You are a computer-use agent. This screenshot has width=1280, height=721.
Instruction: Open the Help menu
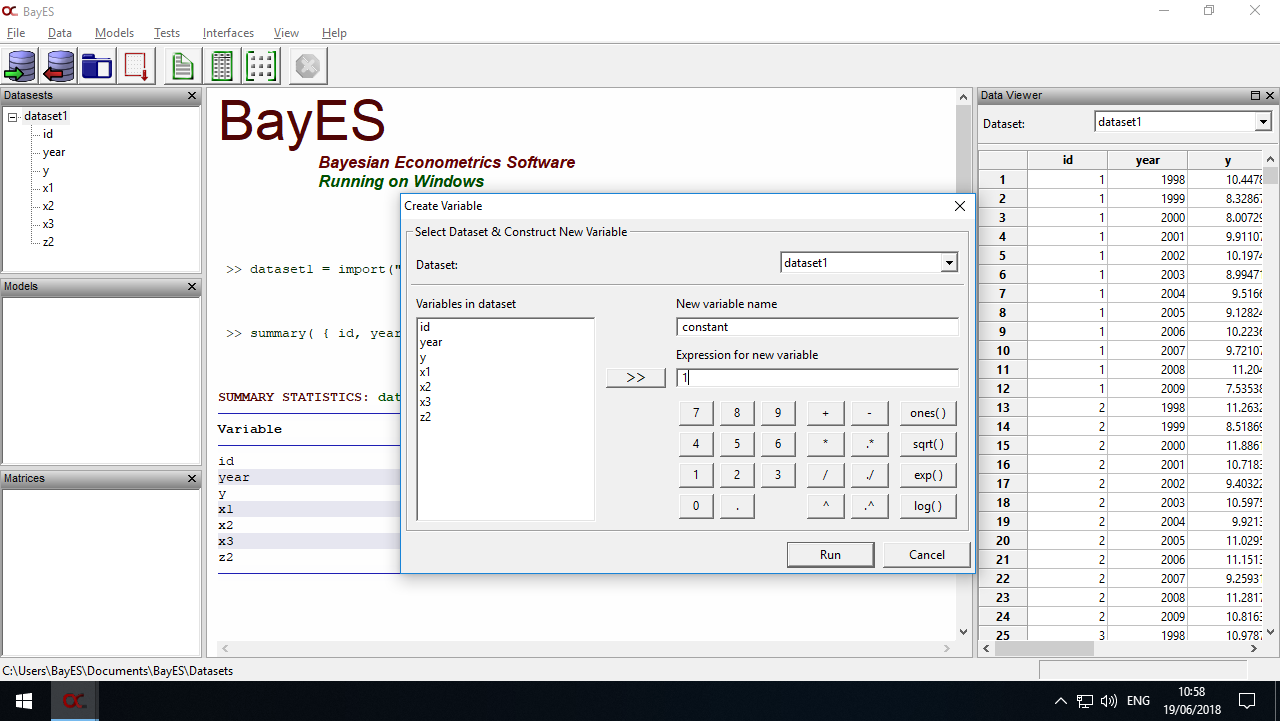pos(334,33)
